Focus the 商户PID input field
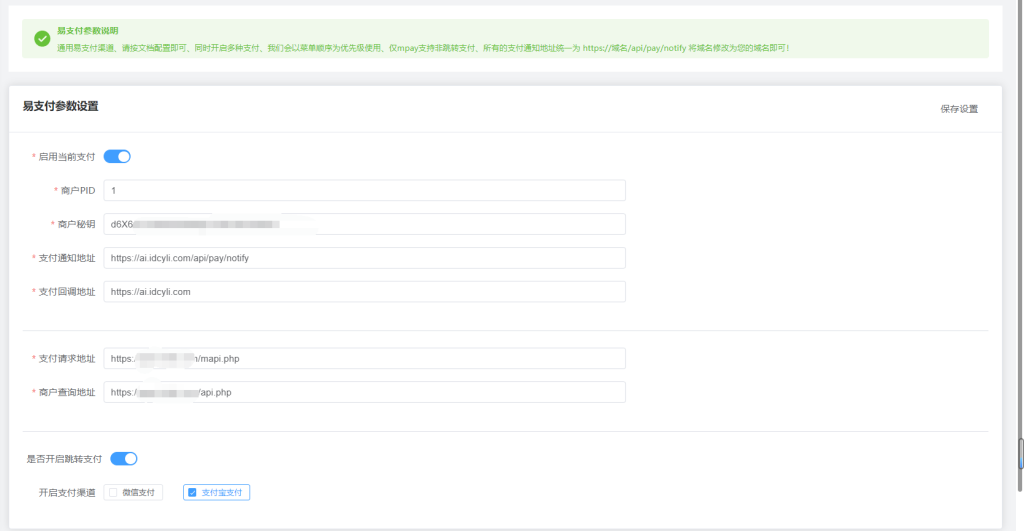The height and width of the screenshot is (531, 1024). click(x=364, y=190)
